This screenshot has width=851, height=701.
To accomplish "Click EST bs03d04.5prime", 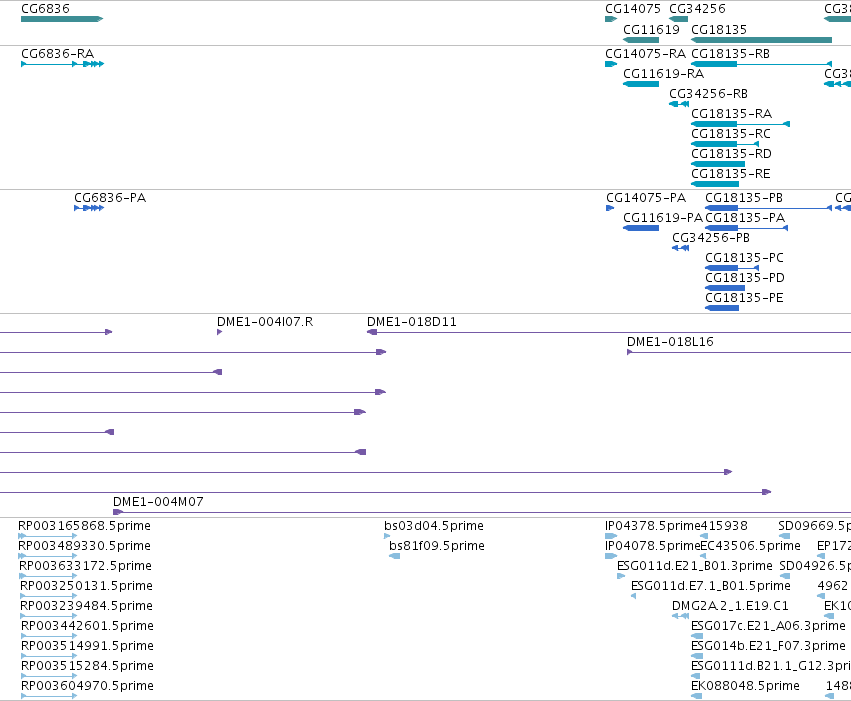I will click(x=387, y=536).
